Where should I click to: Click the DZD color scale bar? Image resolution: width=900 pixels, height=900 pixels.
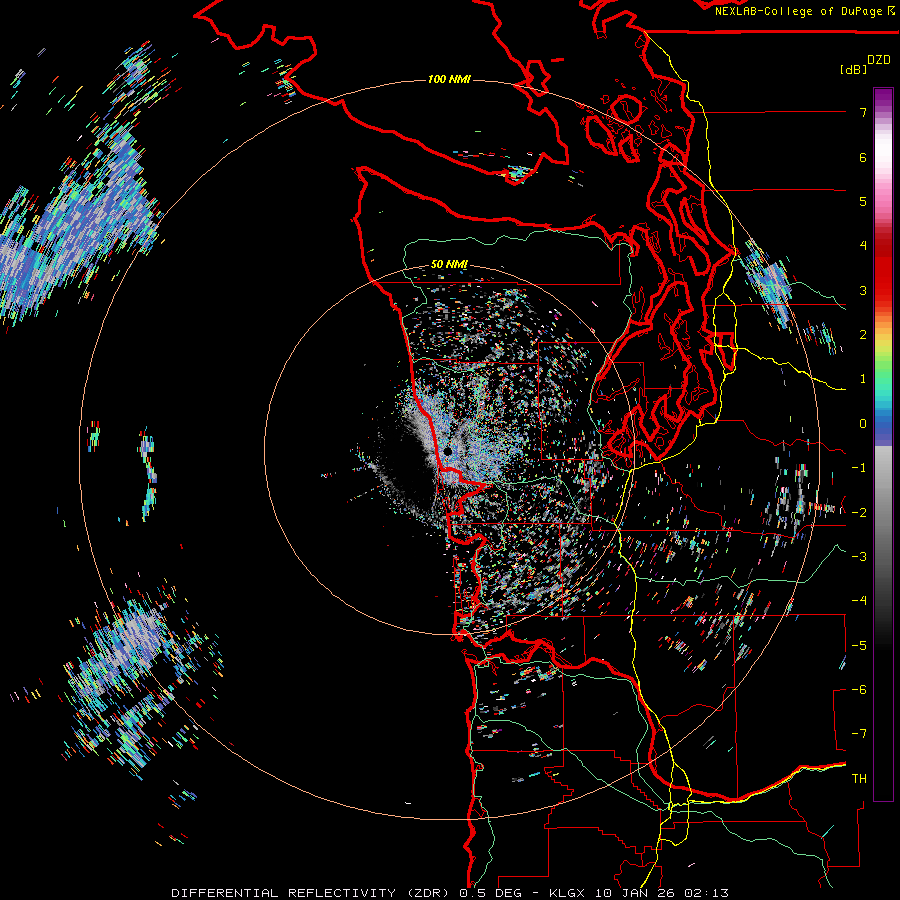pos(883,444)
